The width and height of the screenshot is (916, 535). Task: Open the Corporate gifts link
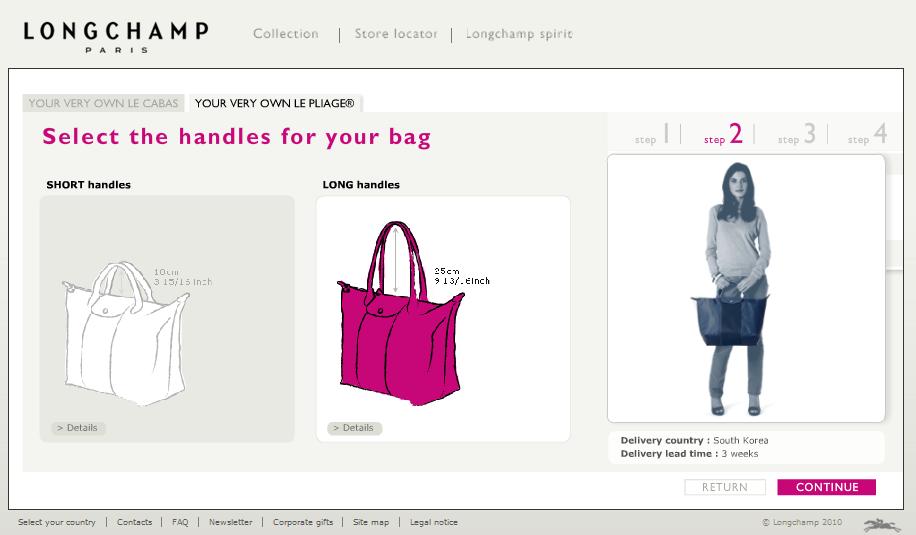point(303,522)
